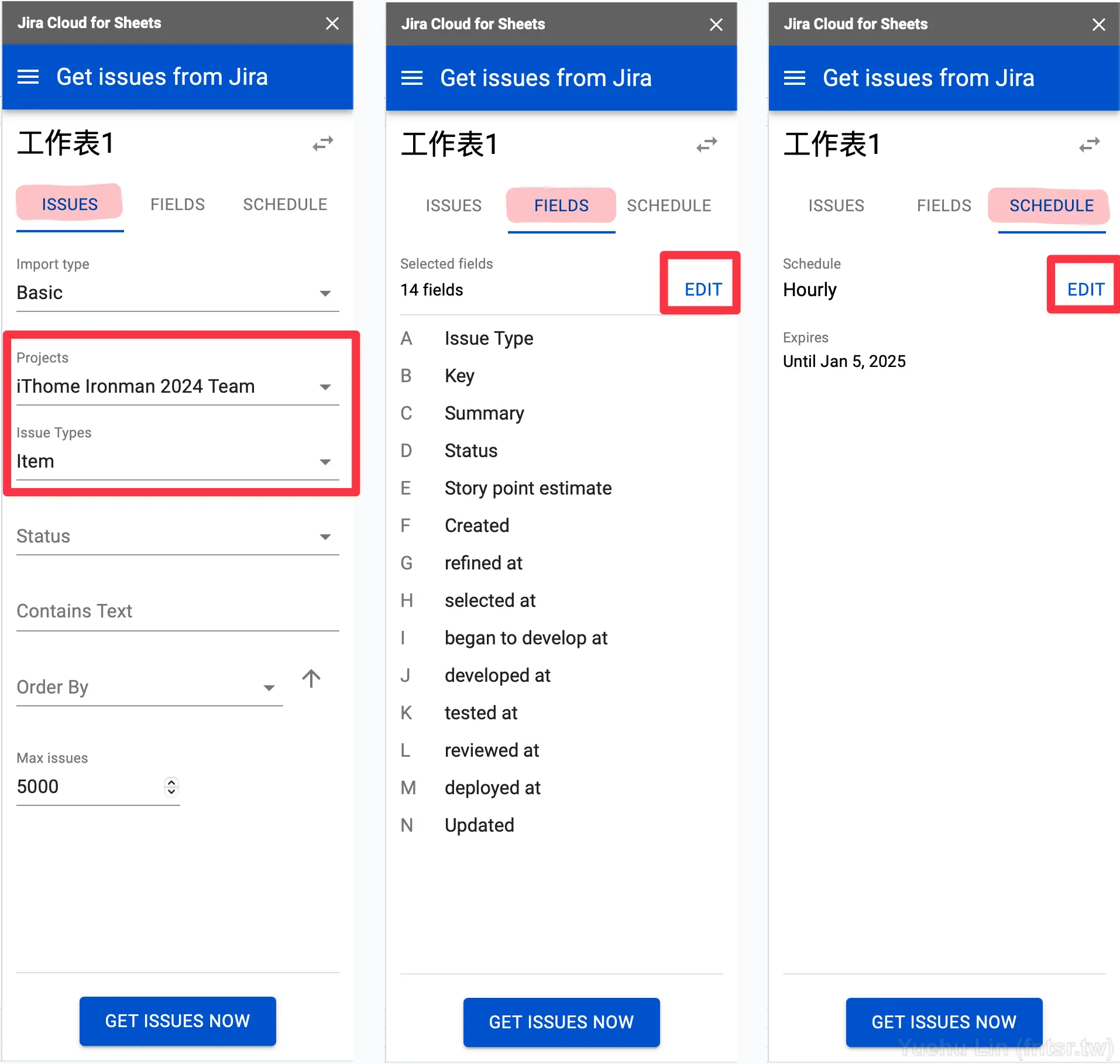Select ISSUES tab in middle panel
Image resolution: width=1120 pixels, height=1064 pixels.
(454, 206)
